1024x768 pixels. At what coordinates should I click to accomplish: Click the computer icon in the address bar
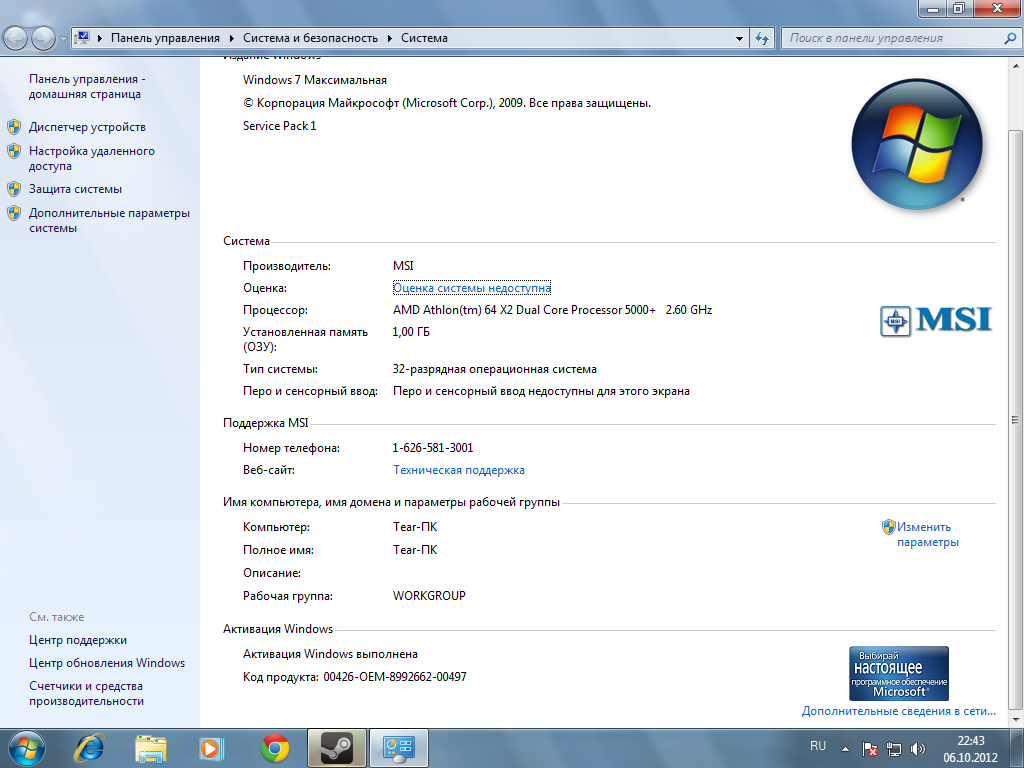tap(82, 38)
